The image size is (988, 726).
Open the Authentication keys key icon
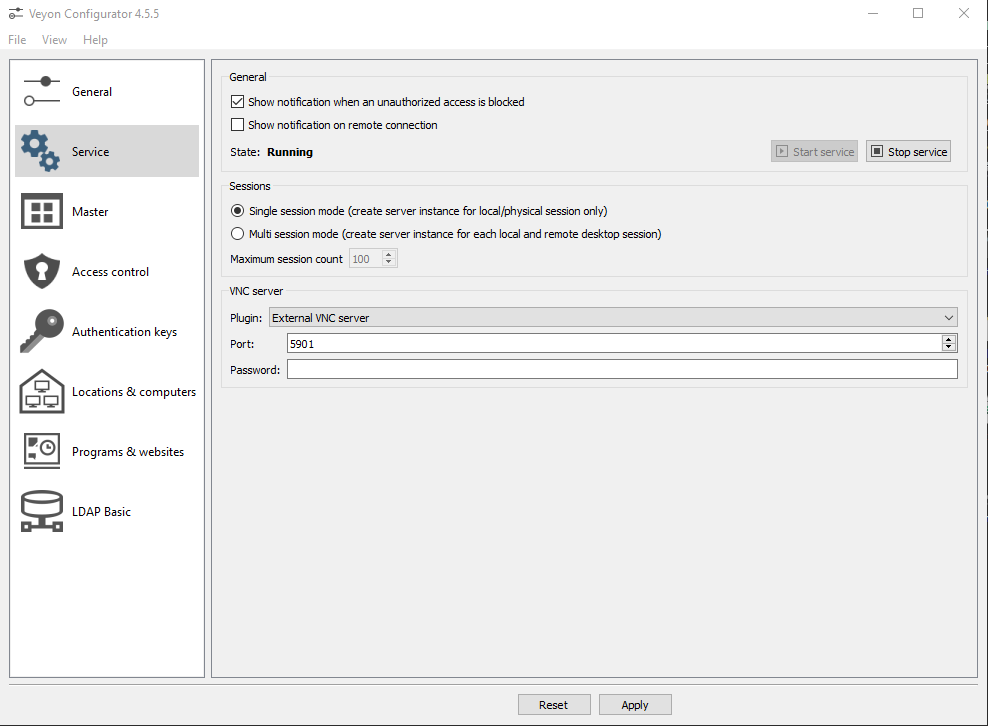(42, 330)
